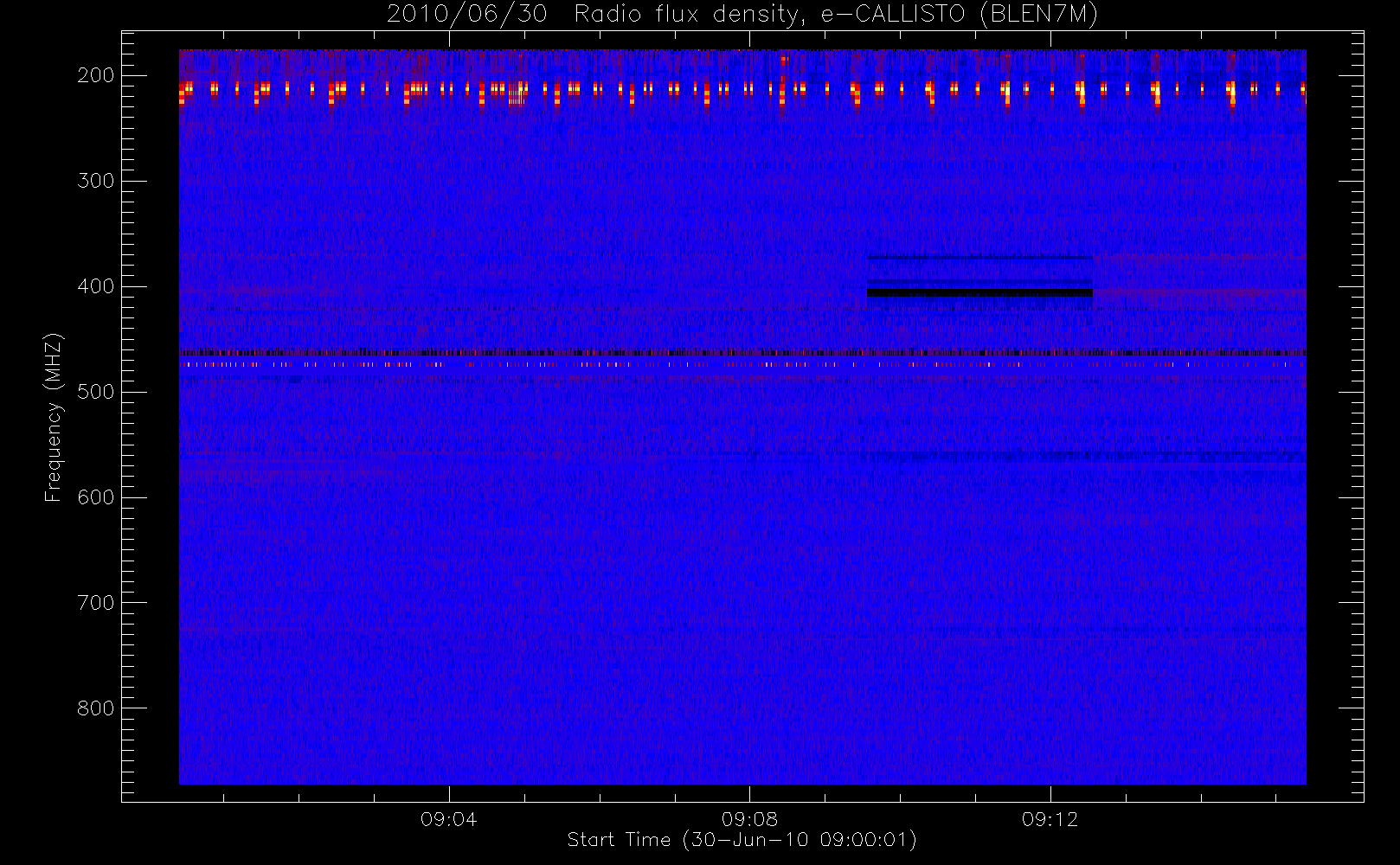Click the 09:04 time tick label
1400x865 pixels.
[x=448, y=819]
